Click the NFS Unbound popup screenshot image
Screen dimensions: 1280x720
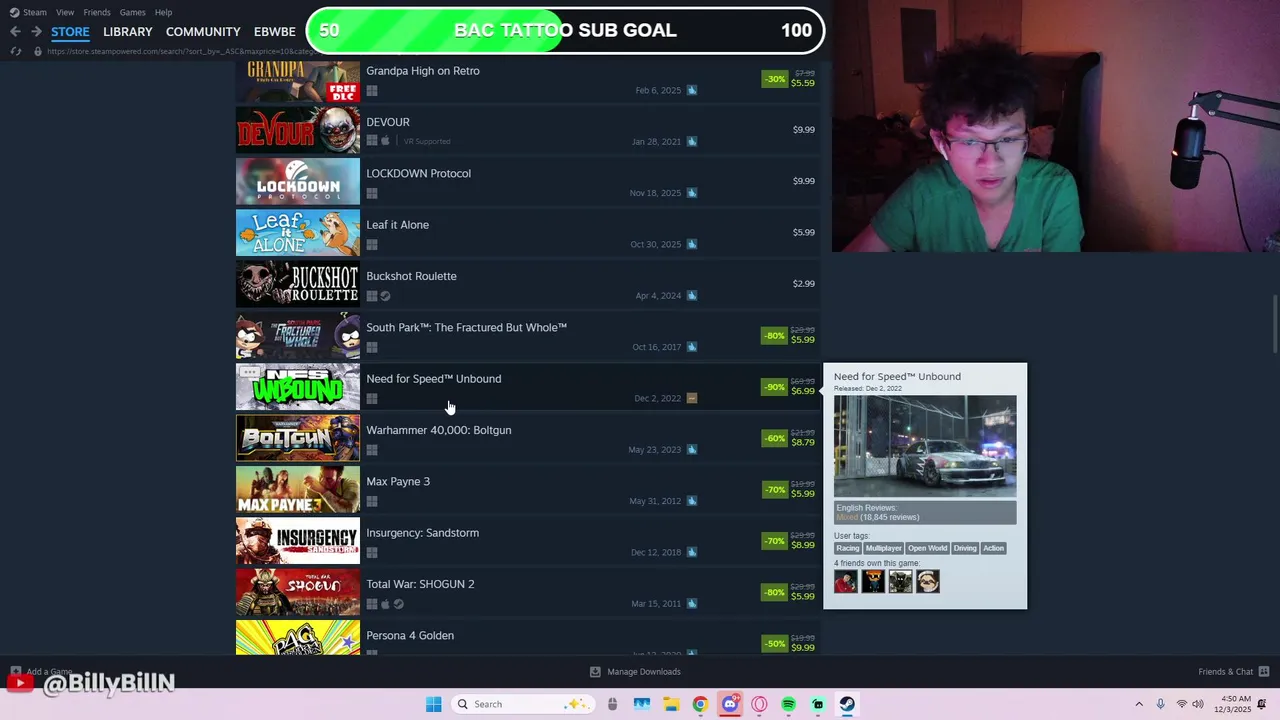click(925, 446)
